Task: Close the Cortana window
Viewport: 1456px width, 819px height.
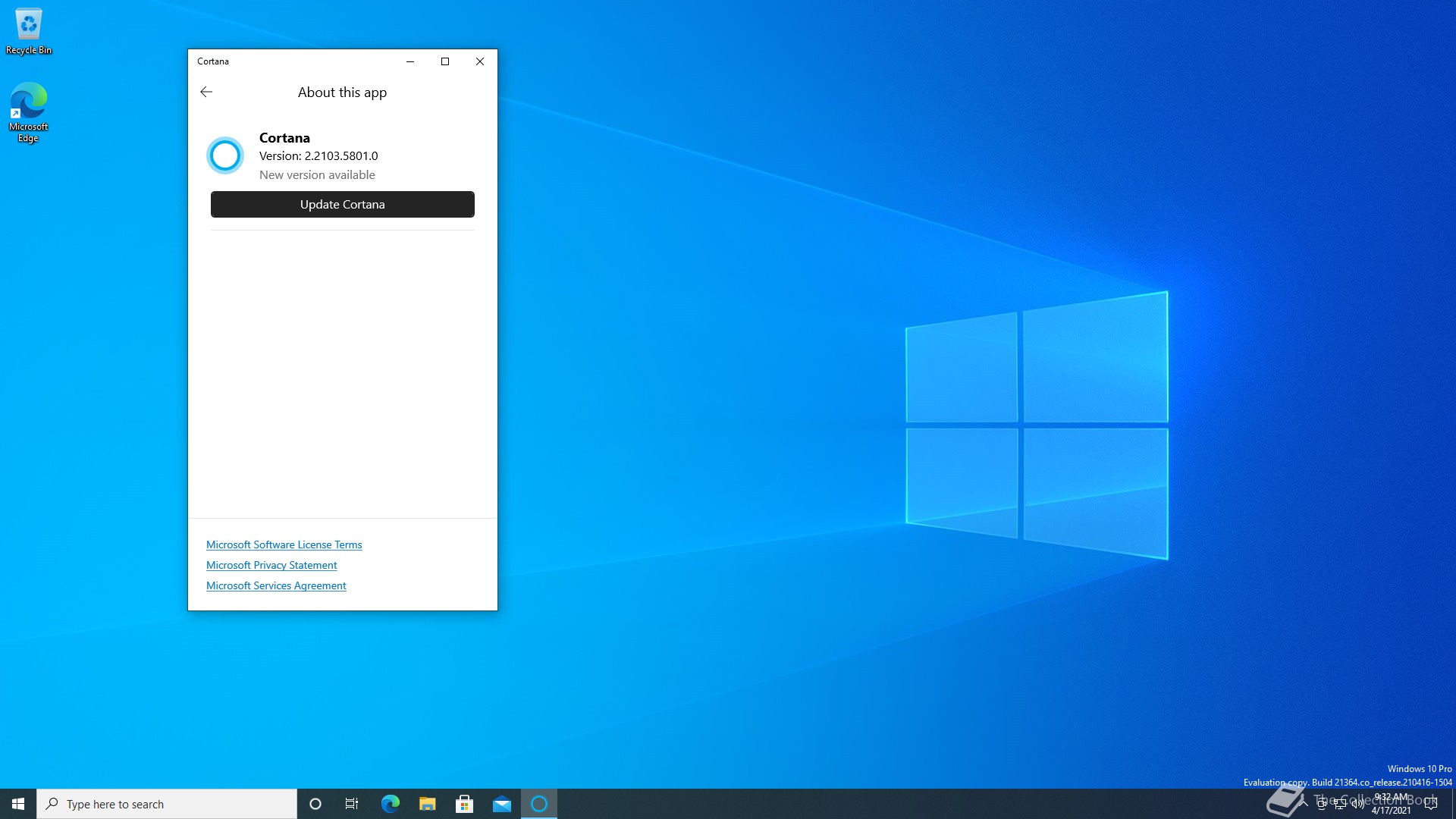Action: coord(480,61)
